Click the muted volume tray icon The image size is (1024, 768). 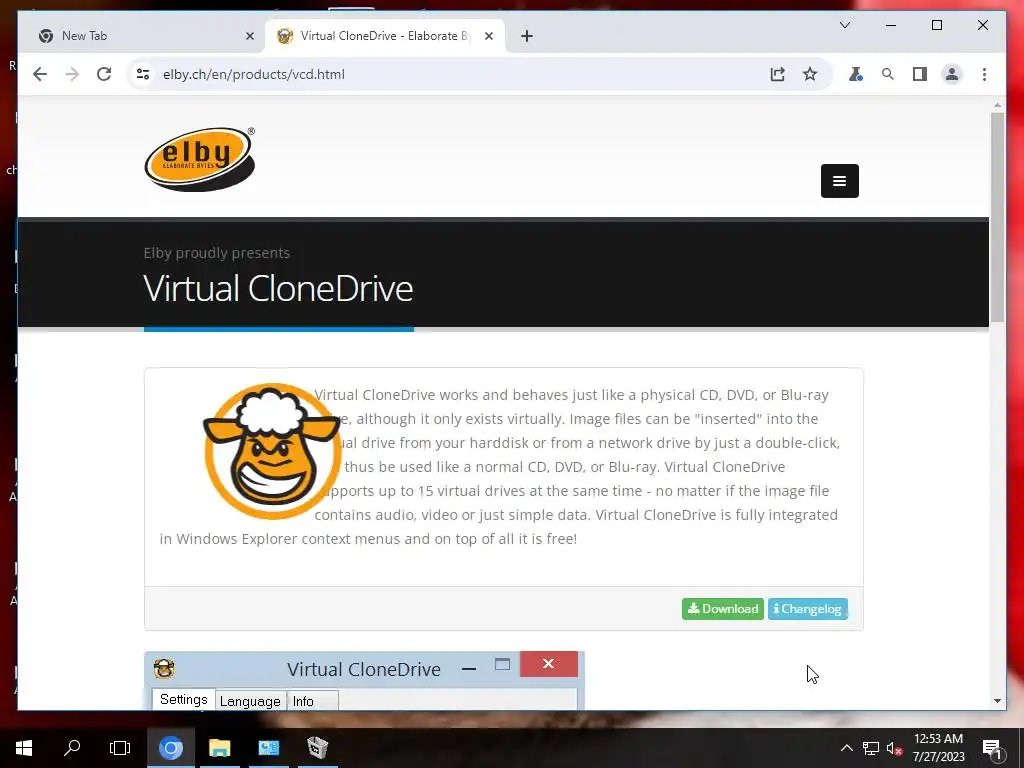(894, 748)
